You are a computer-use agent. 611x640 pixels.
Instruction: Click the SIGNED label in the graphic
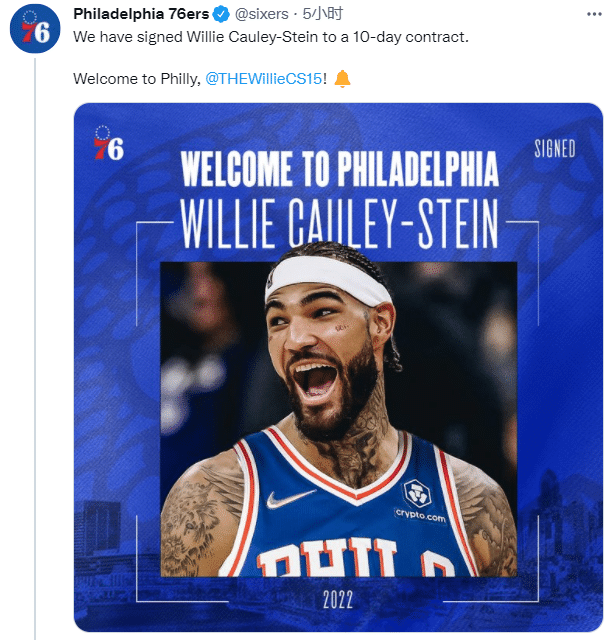[554, 150]
